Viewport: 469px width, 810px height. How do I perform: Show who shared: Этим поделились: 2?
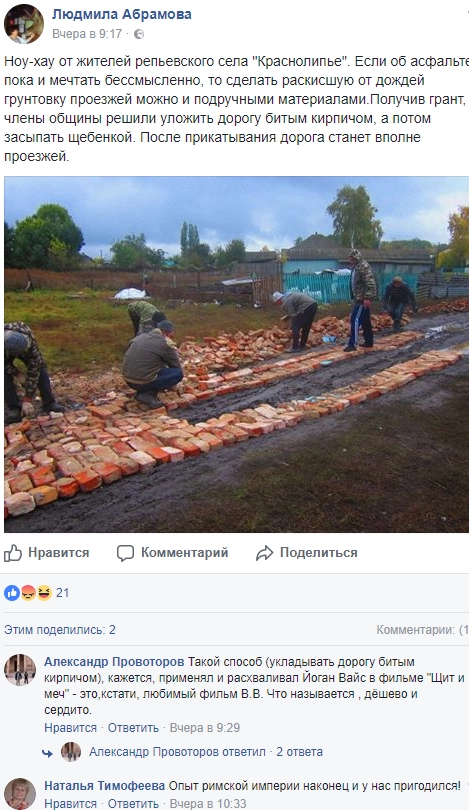click(x=60, y=630)
